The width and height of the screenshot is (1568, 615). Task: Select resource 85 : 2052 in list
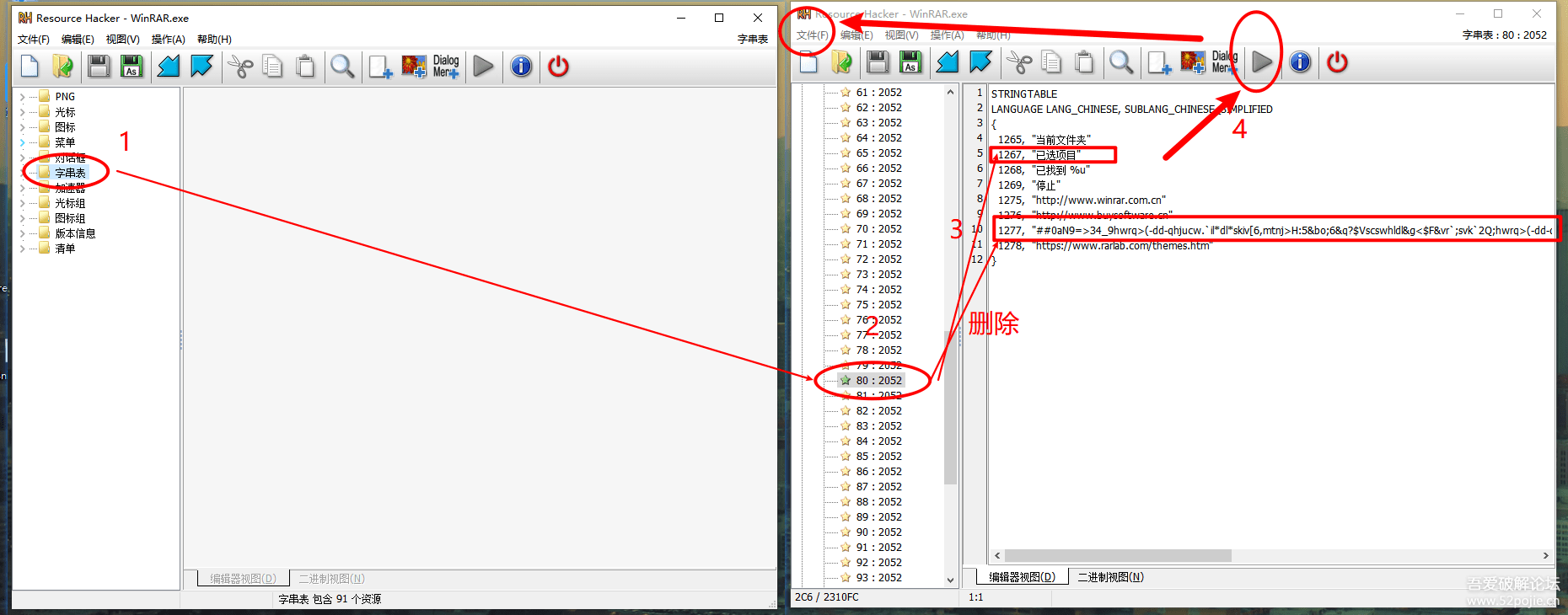pyautogui.click(x=879, y=456)
